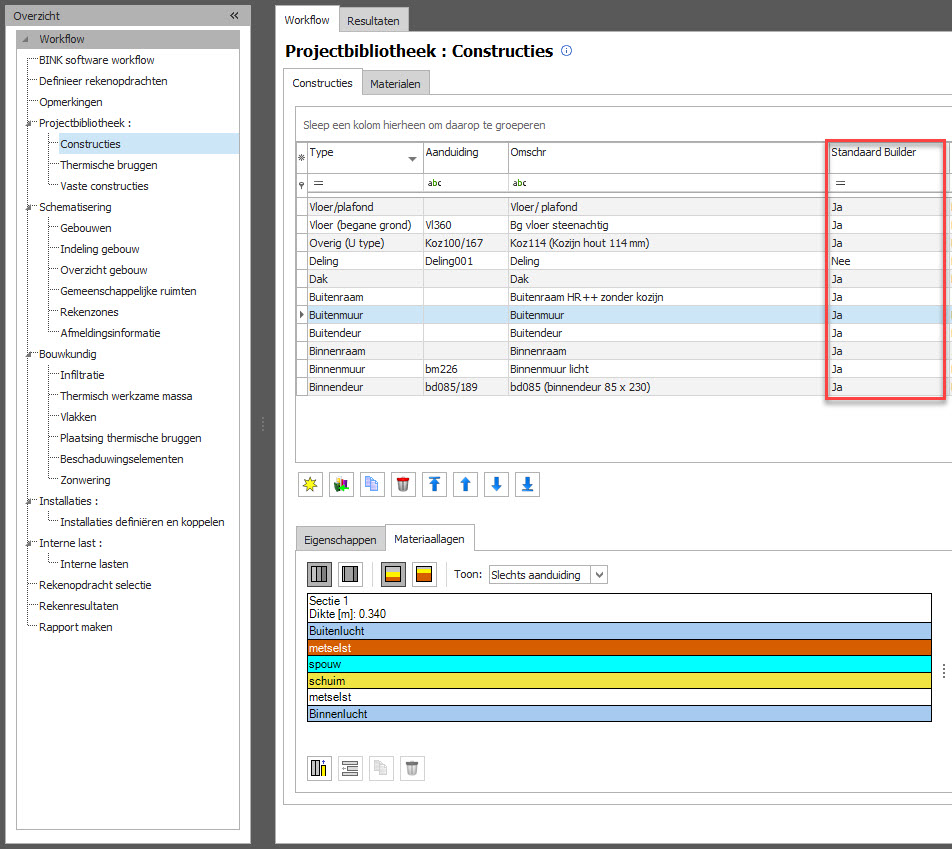Open the Materialen tab
Image resolution: width=952 pixels, height=849 pixels.
point(395,84)
